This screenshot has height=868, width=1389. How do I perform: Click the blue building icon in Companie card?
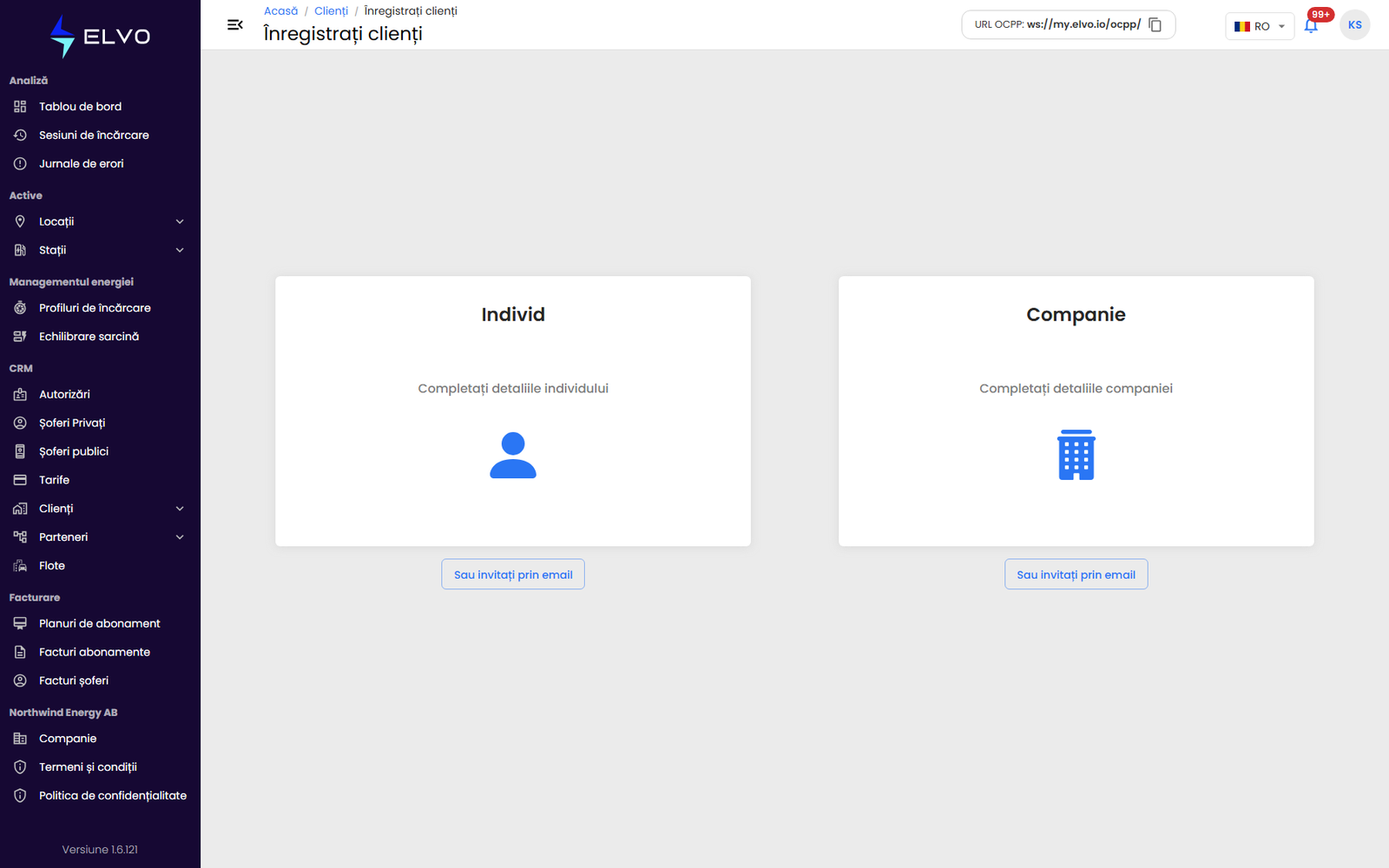point(1076,455)
